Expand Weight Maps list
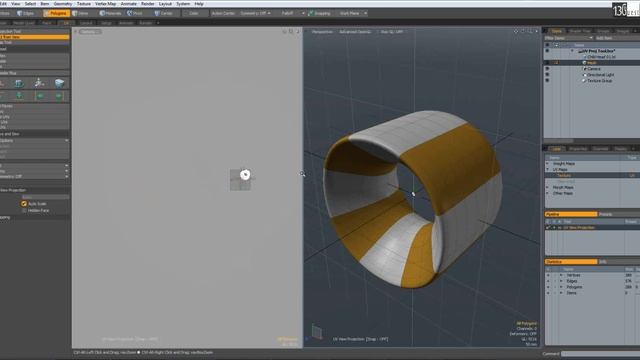Viewport: 640px width, 360px height. point(548,164)
